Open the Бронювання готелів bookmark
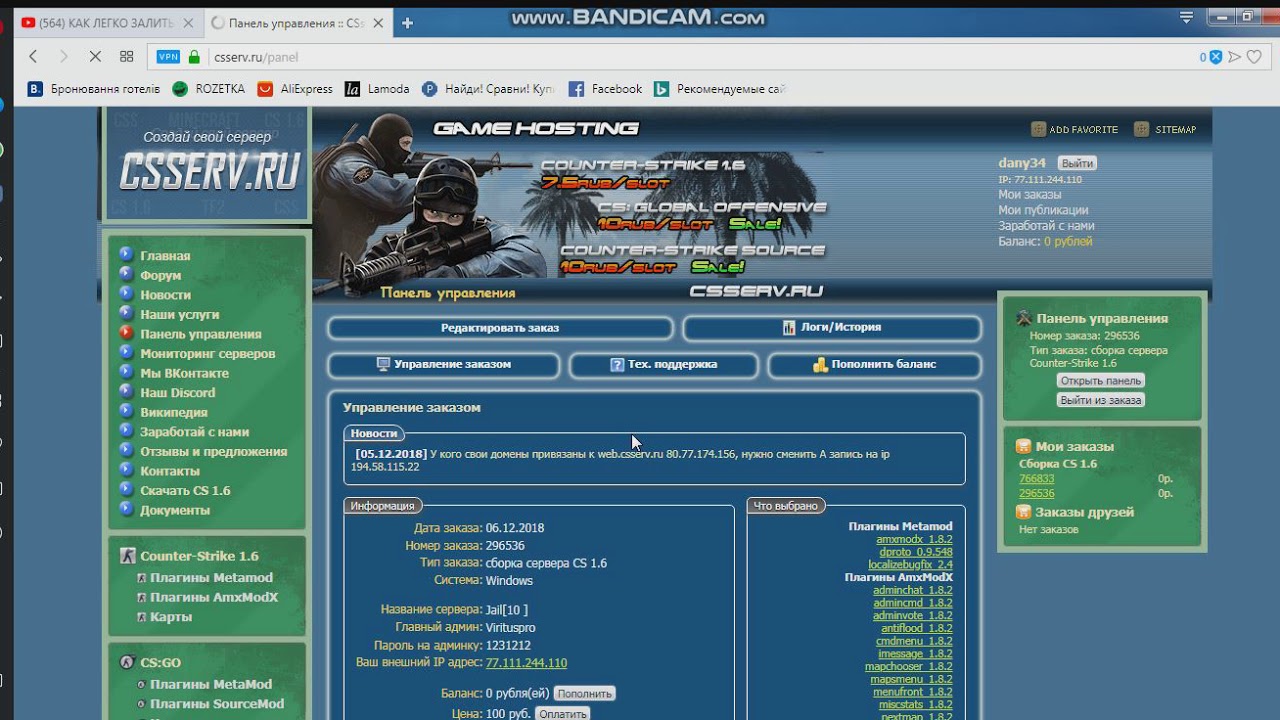Viewport: 1280px width, 720px height. [93, 89]
